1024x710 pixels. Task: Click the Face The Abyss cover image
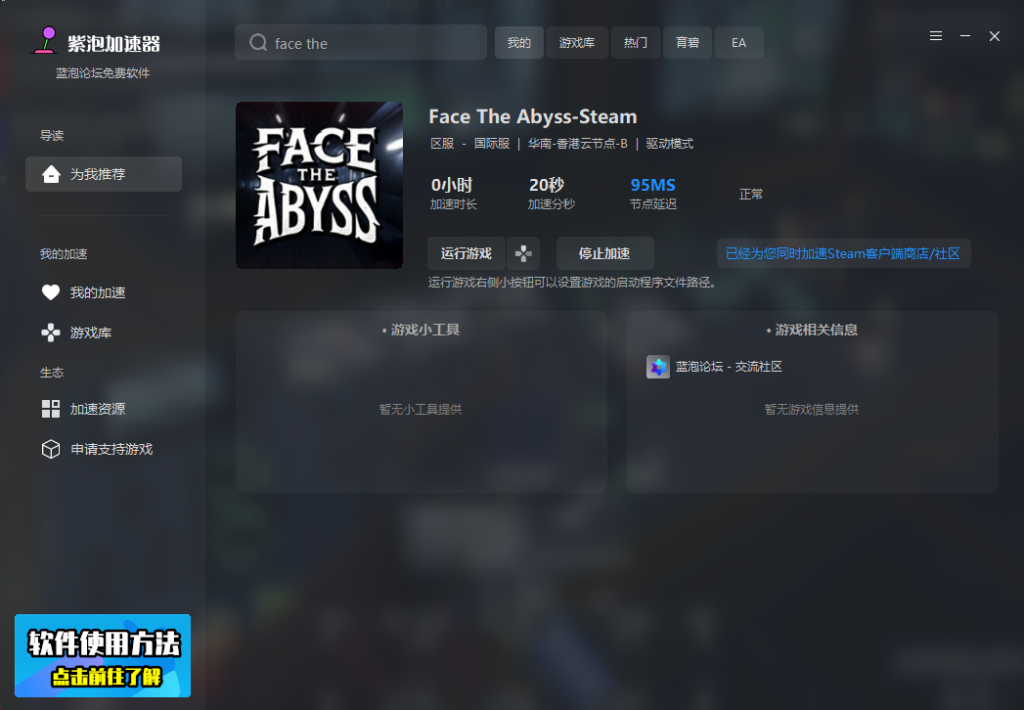pos(319,185)
